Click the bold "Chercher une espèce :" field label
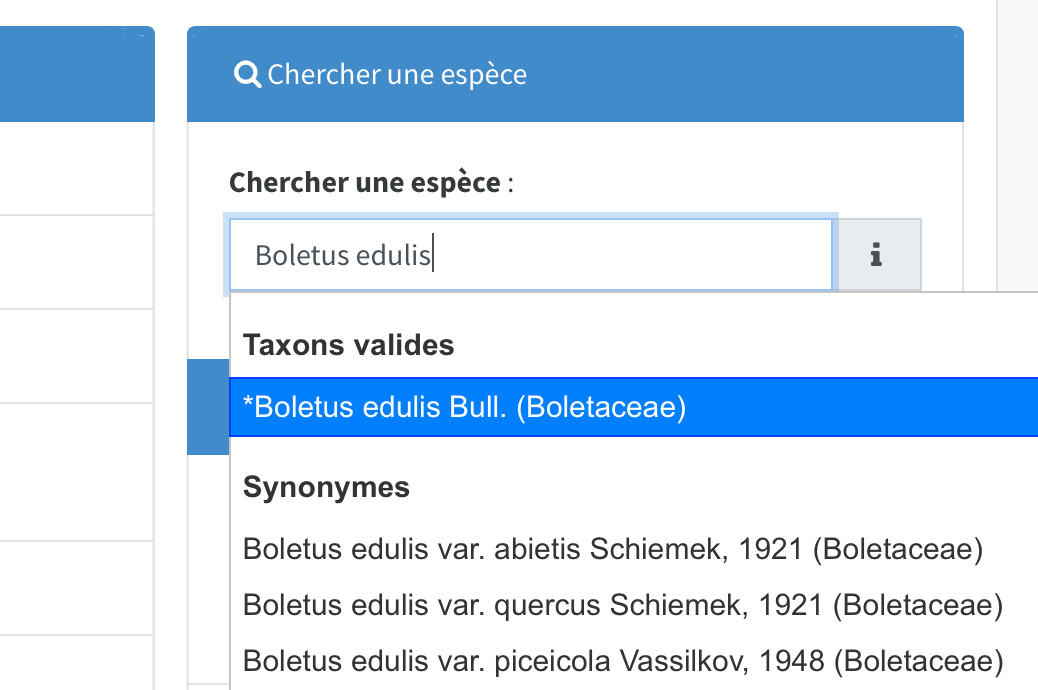1038x690 pixels. pos(364,183)
